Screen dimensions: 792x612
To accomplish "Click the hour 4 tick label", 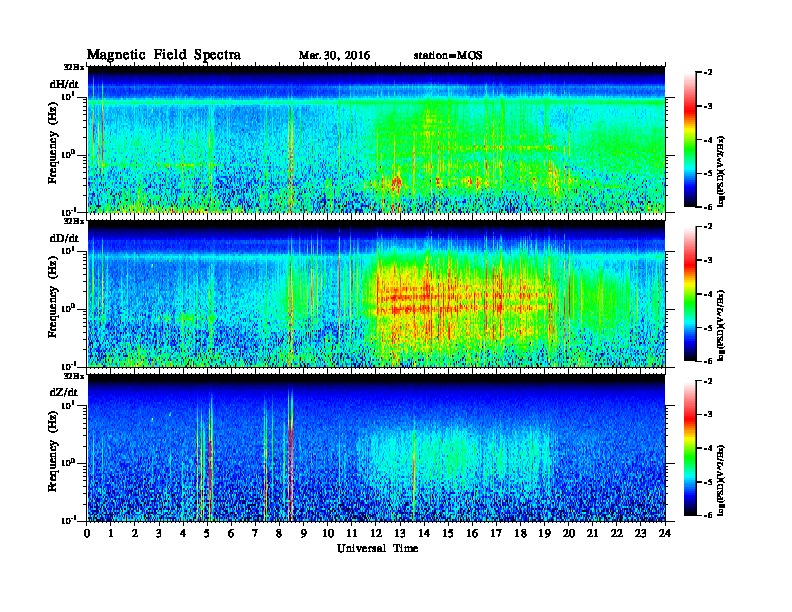I will [x=183, y=534].
